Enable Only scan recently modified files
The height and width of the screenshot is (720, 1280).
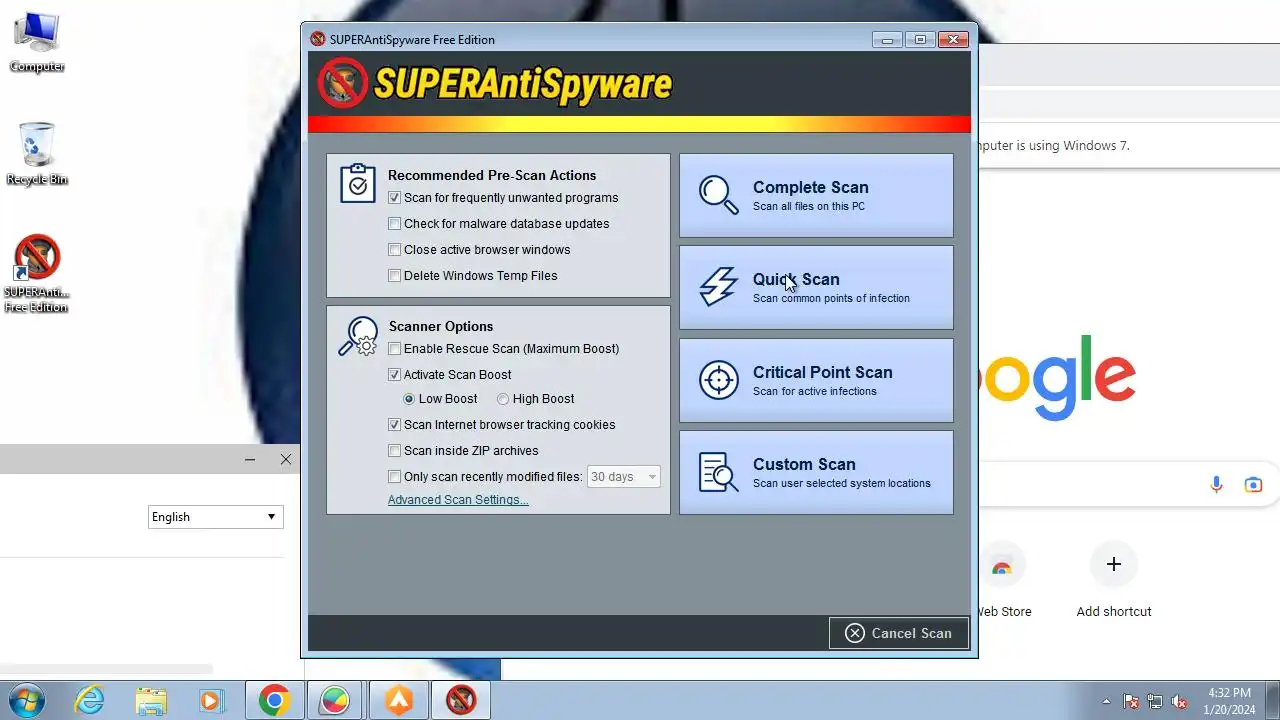pos(394,477)
